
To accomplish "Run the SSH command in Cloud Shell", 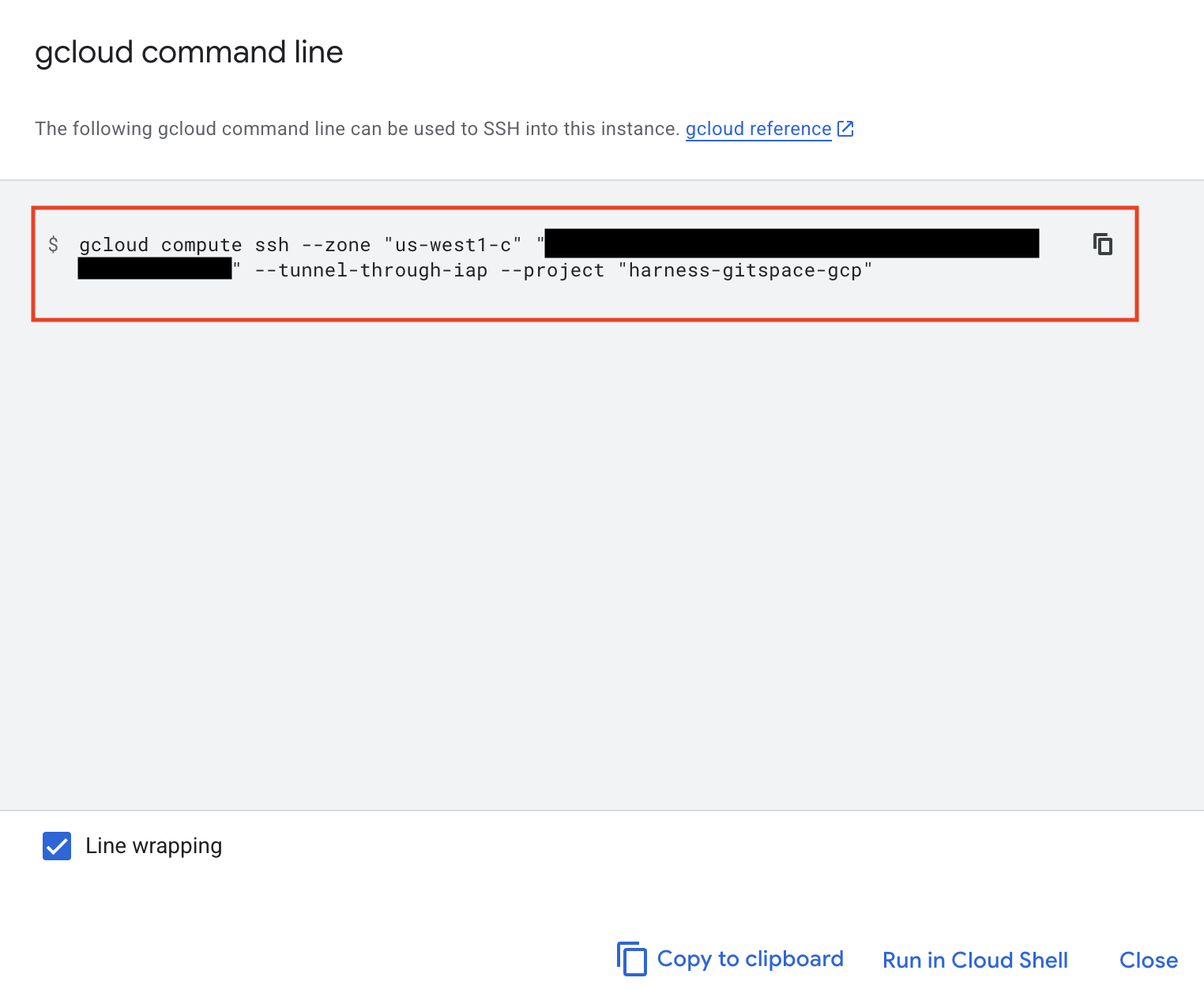I will point(975,960).
